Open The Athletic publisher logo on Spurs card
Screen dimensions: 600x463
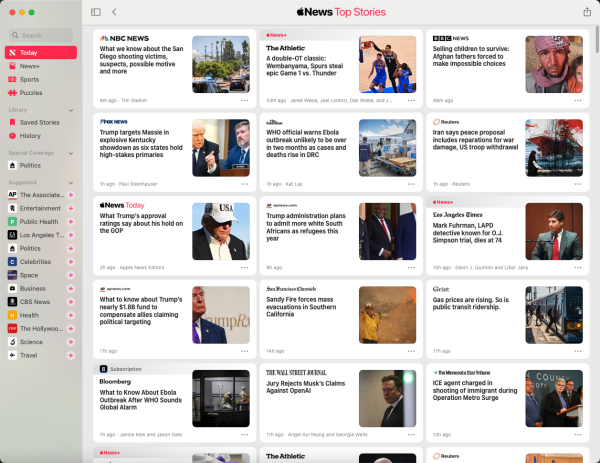click(x=285, y=48)
